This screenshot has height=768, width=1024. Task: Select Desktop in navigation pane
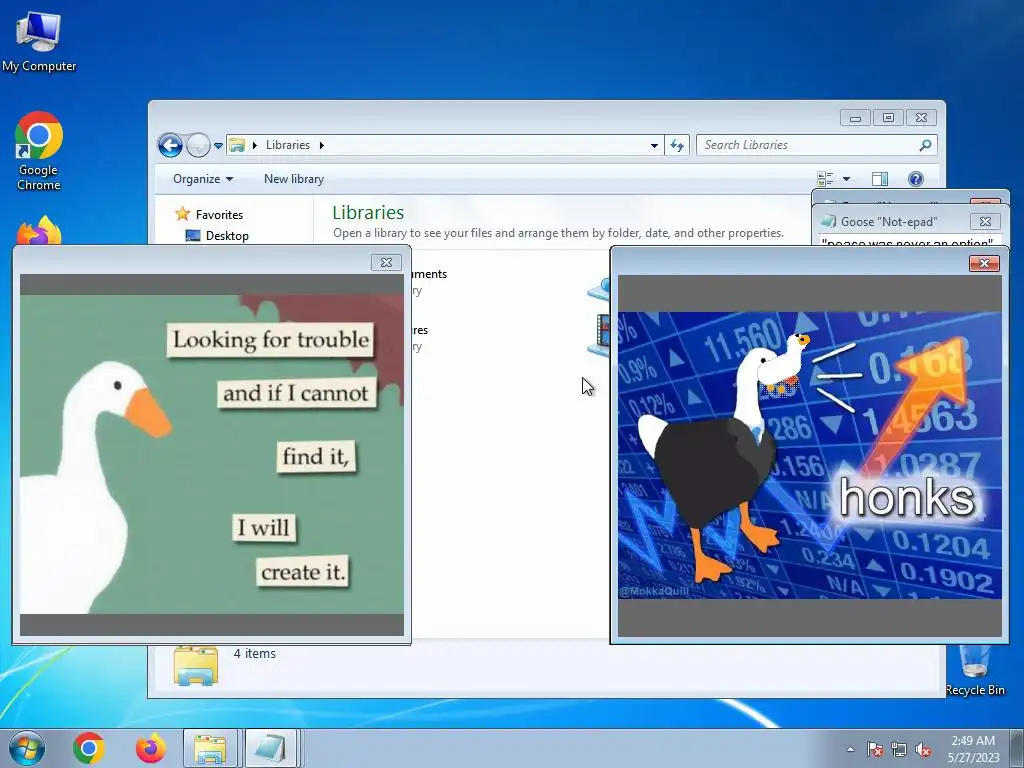point(217,236)
